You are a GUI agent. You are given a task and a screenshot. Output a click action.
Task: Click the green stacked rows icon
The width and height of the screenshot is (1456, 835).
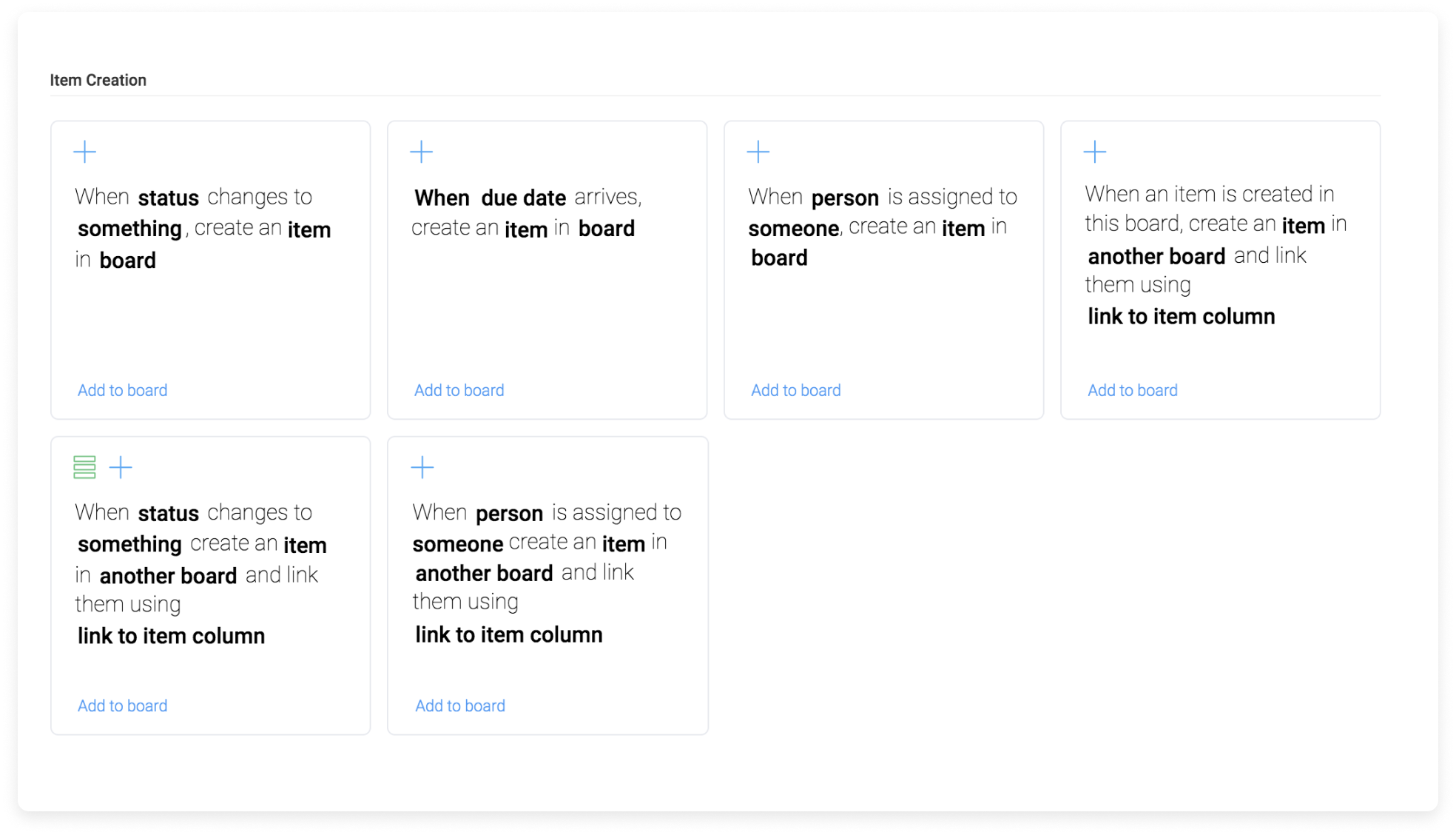tap(84, 467)
